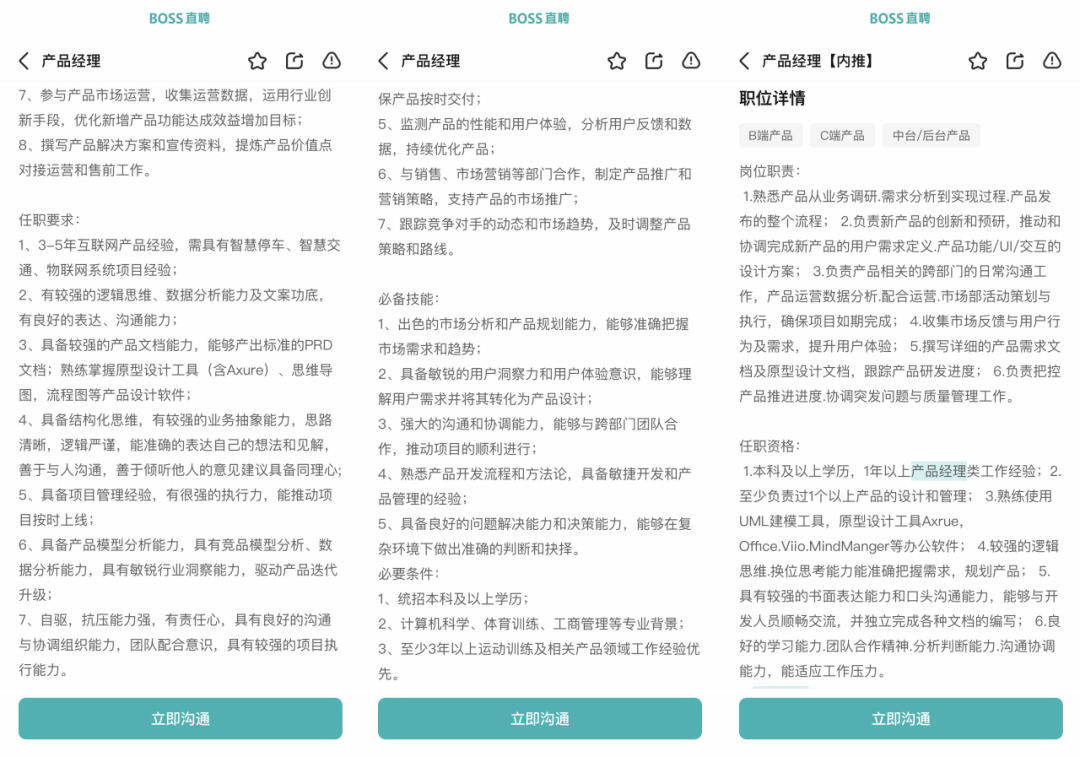Toggle the favorite star on the middle job page

point(616,60)
